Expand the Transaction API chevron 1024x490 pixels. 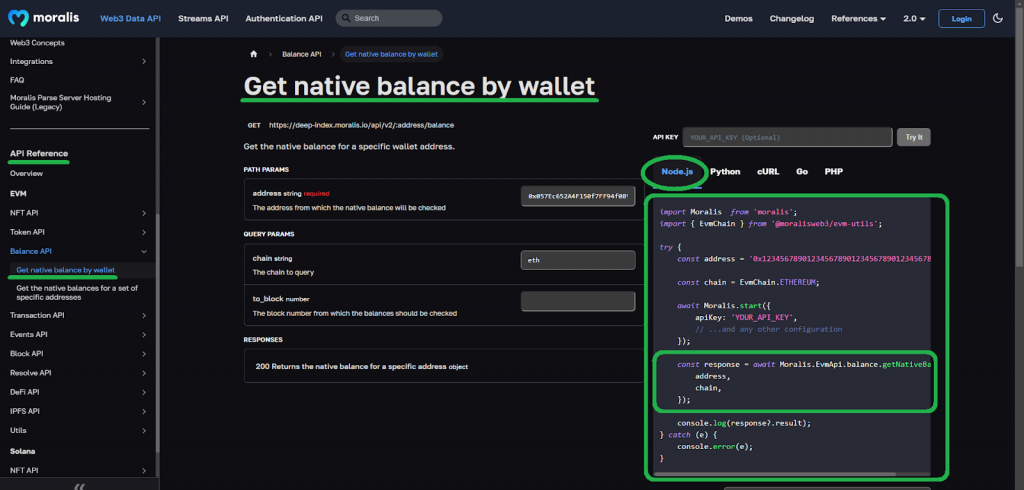[x=144, y=316]
